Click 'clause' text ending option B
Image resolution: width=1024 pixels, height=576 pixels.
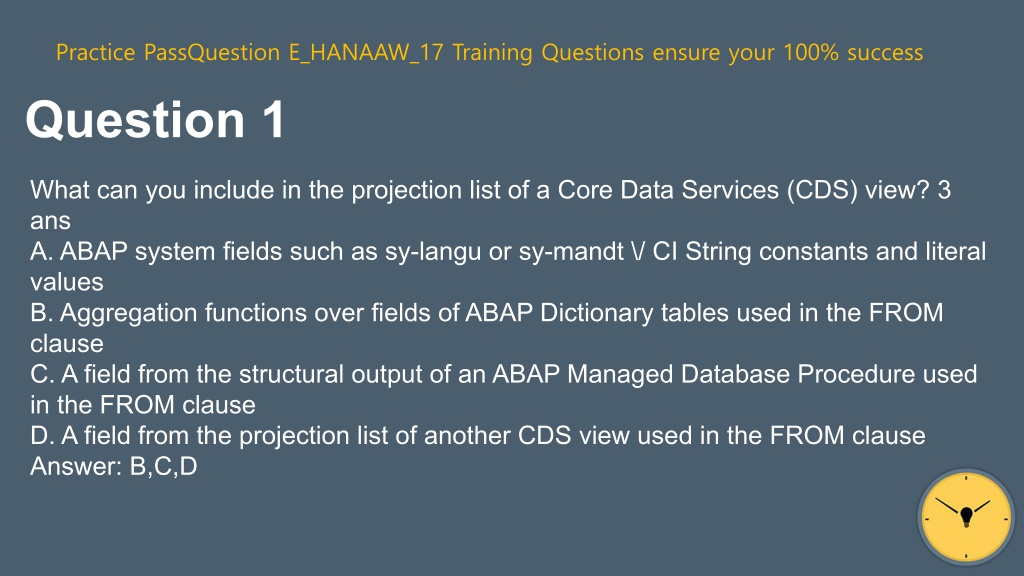[x=67, y=344]
